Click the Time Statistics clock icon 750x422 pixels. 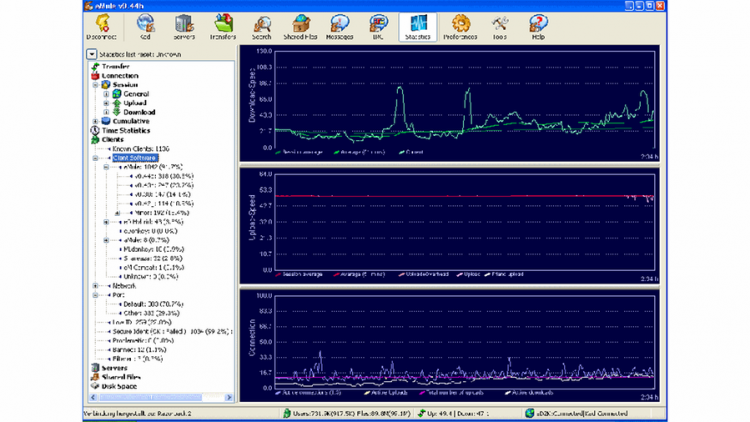[95, 130]
